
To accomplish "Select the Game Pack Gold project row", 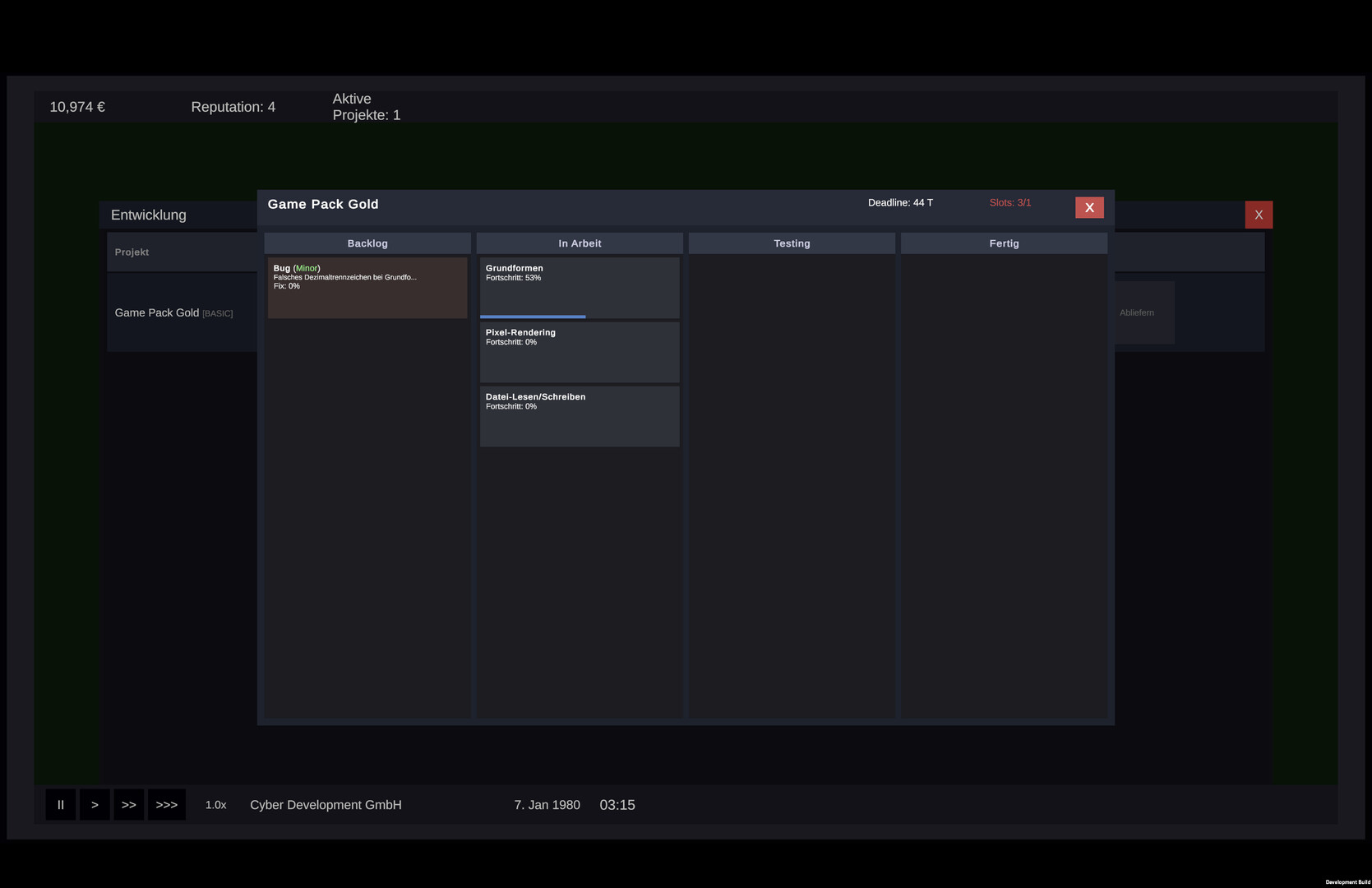I will 173,312.
